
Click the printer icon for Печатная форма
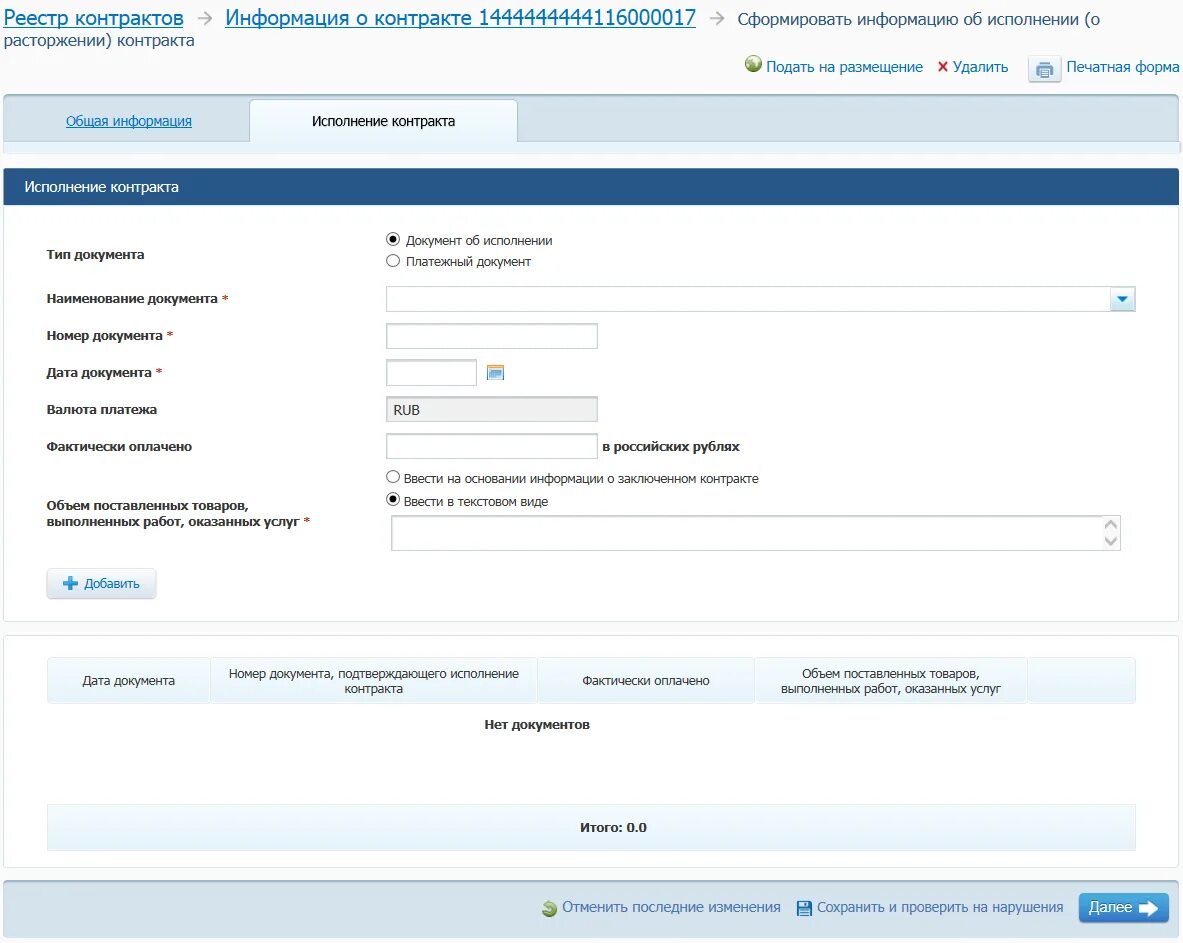click(x=1044, y=69)
